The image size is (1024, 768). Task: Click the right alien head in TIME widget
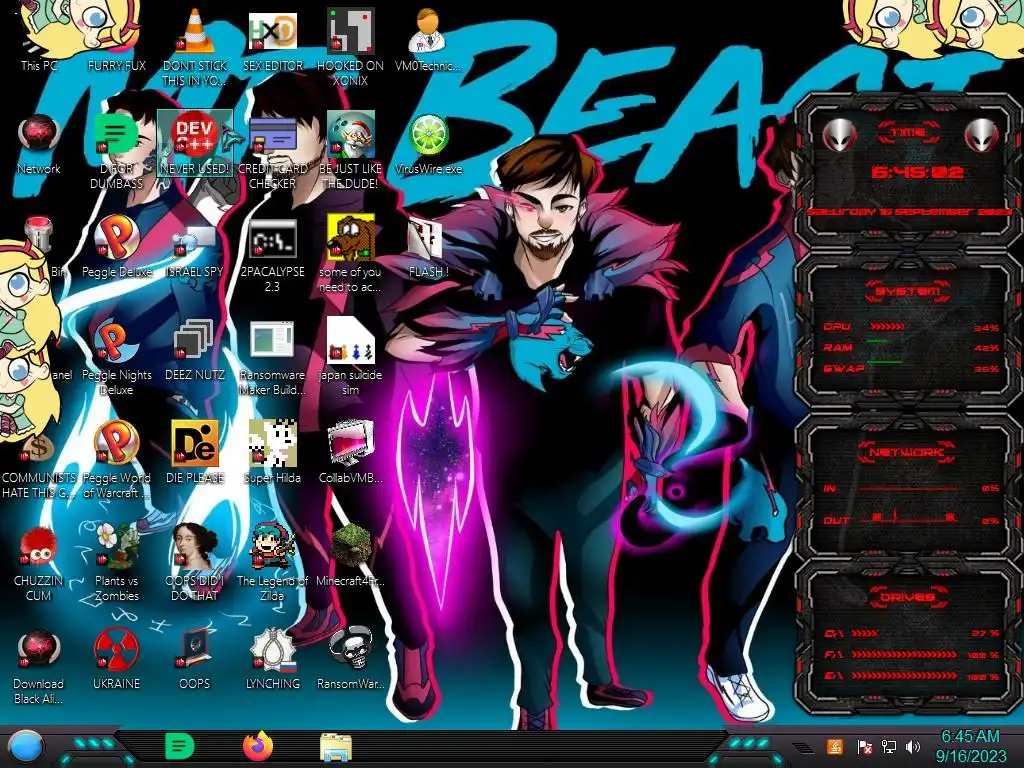[981, 135]
